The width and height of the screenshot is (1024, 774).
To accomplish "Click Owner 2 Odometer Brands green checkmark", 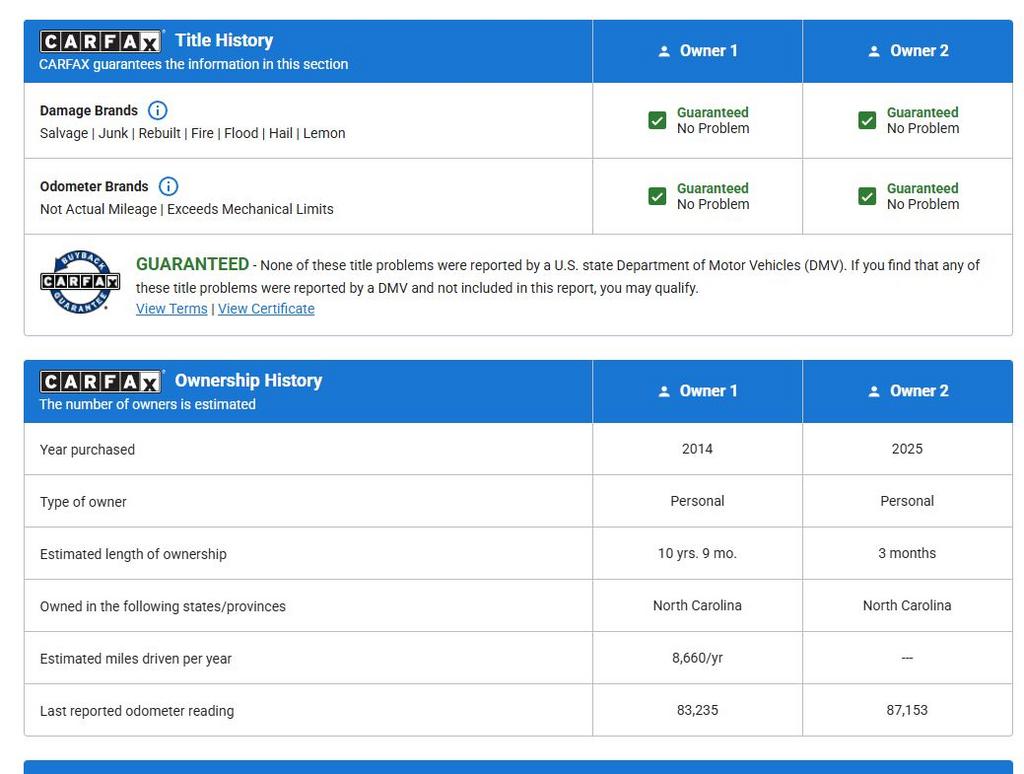I will click(x=867, y=196).
